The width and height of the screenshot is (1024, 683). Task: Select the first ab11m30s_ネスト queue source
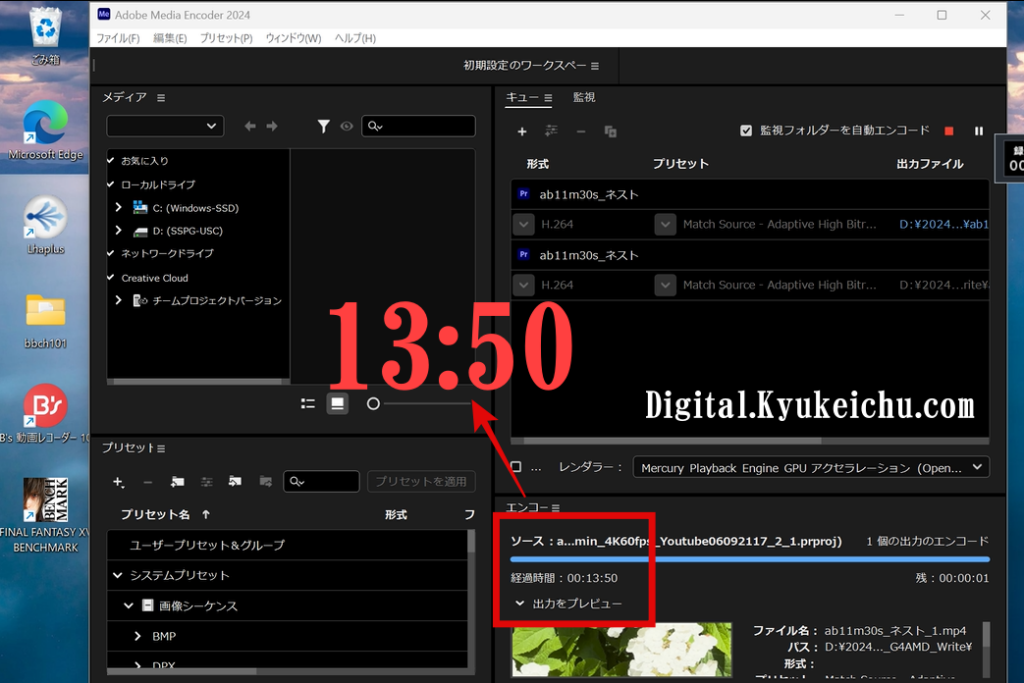(750, 195)
